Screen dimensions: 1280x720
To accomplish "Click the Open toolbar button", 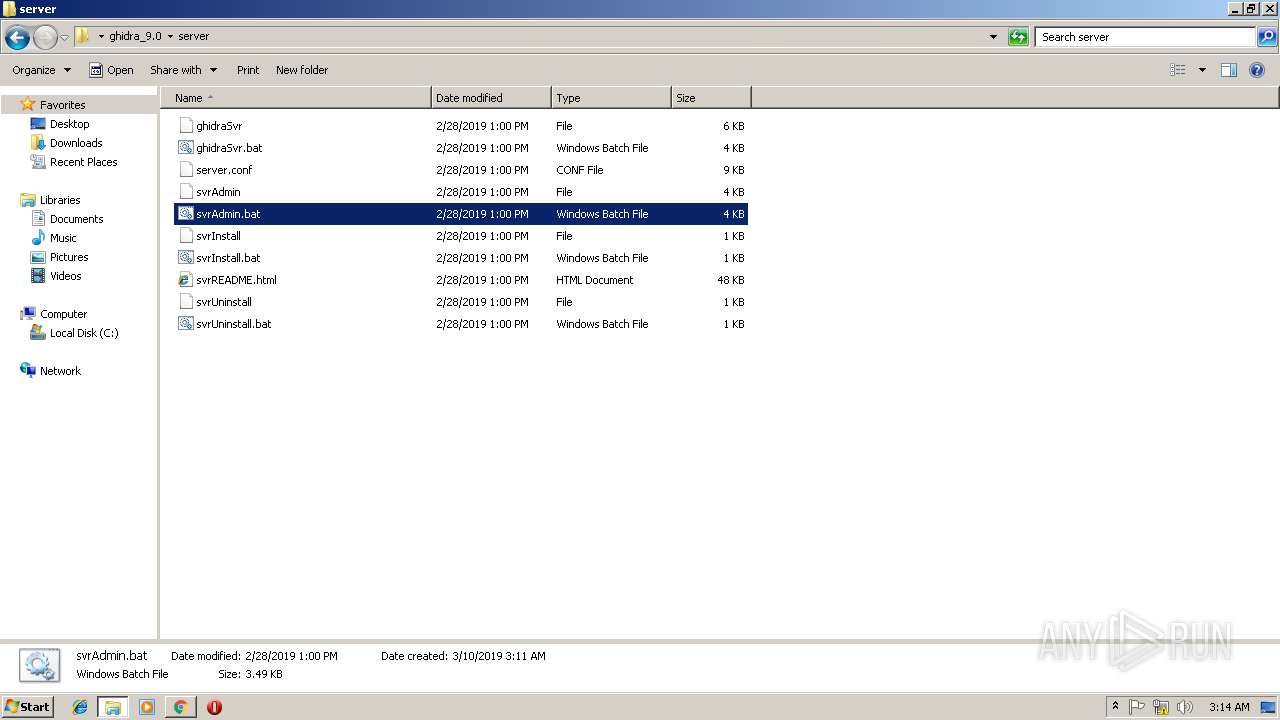I will (x=111, y=70).
